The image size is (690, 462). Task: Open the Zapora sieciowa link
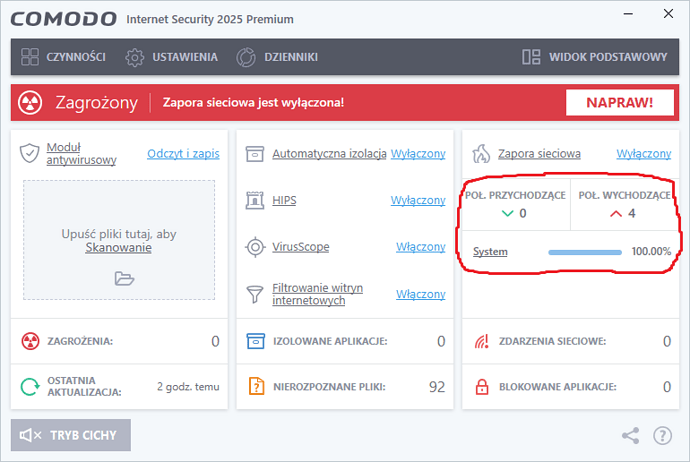tap(539, 154)
